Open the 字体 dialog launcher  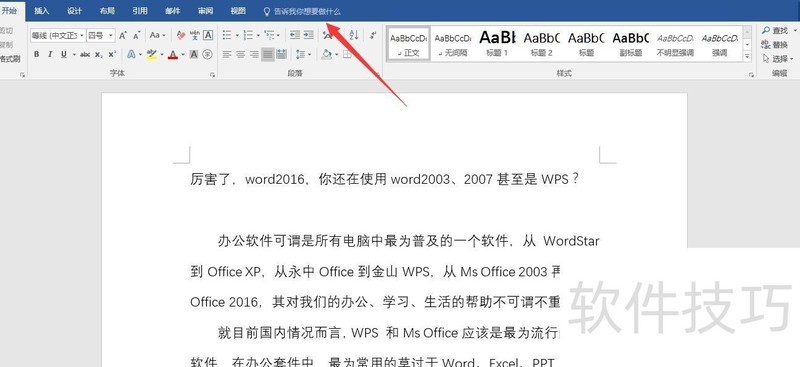coord(212,75)
